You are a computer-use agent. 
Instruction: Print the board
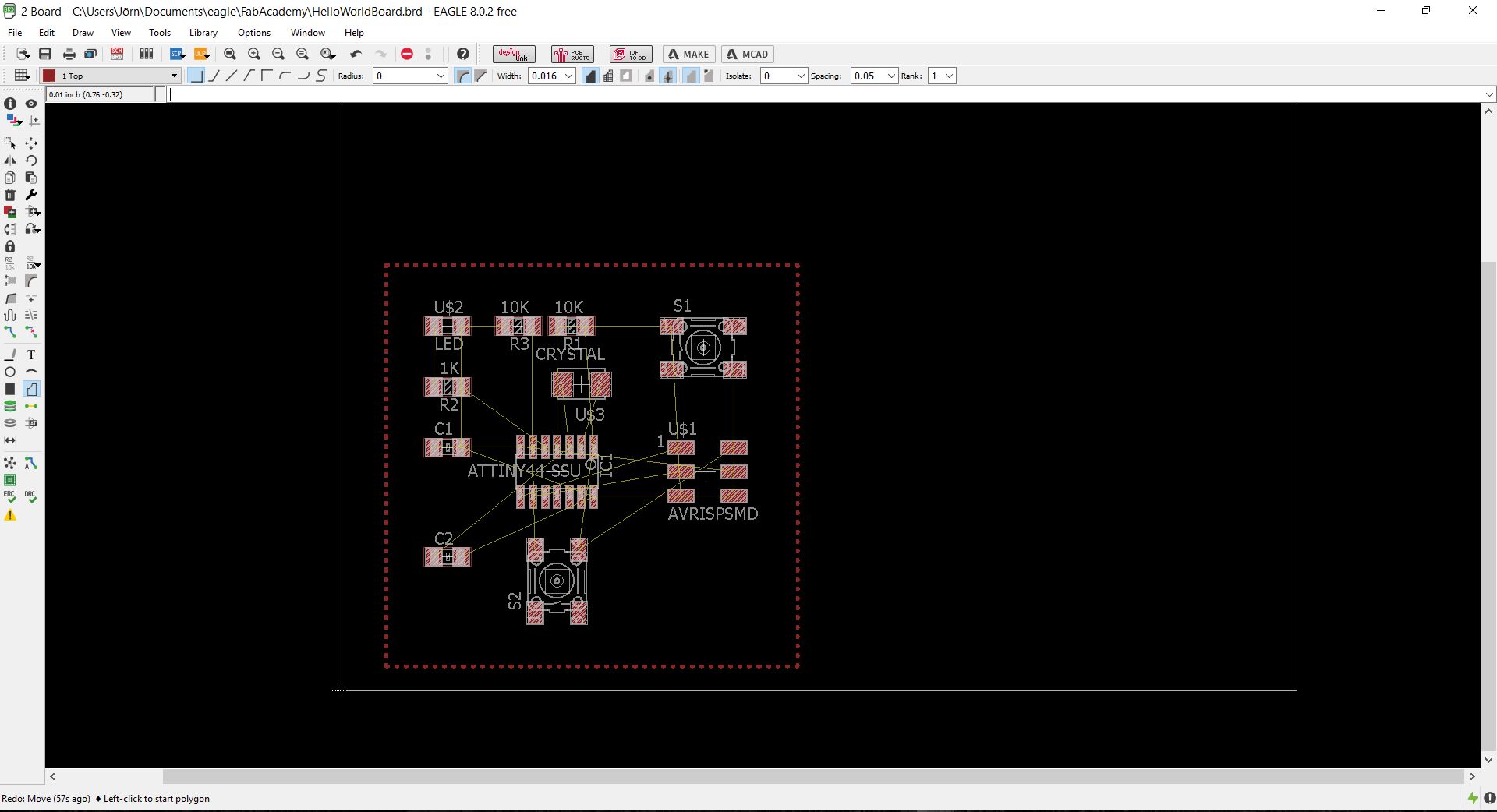[69, 54]
